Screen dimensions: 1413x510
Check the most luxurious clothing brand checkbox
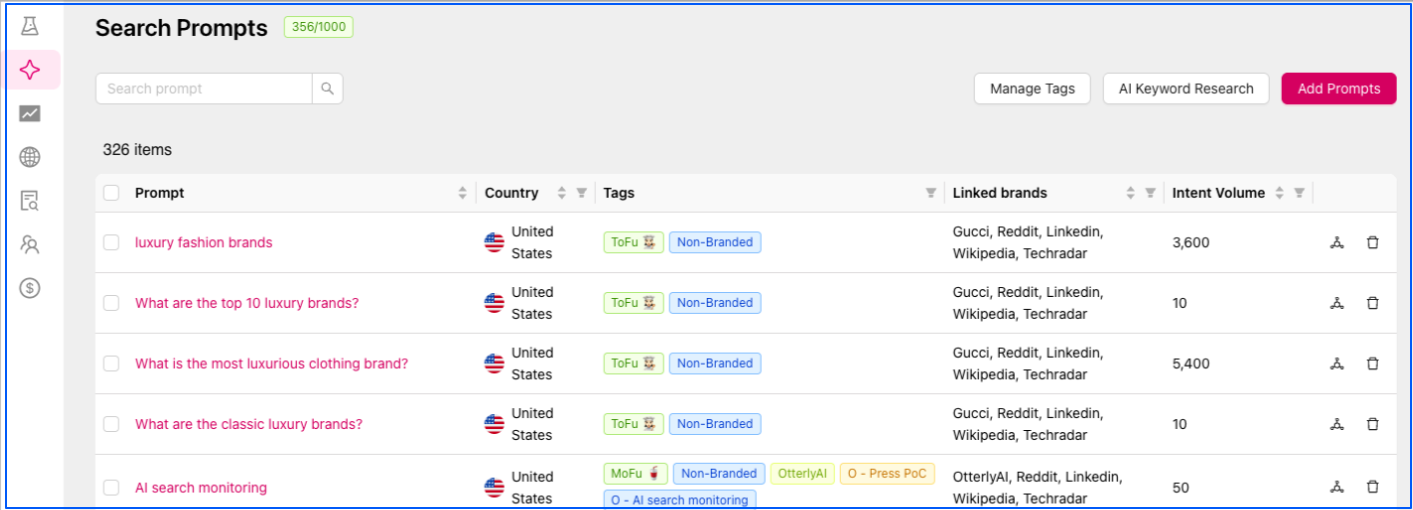pos(111,364)
